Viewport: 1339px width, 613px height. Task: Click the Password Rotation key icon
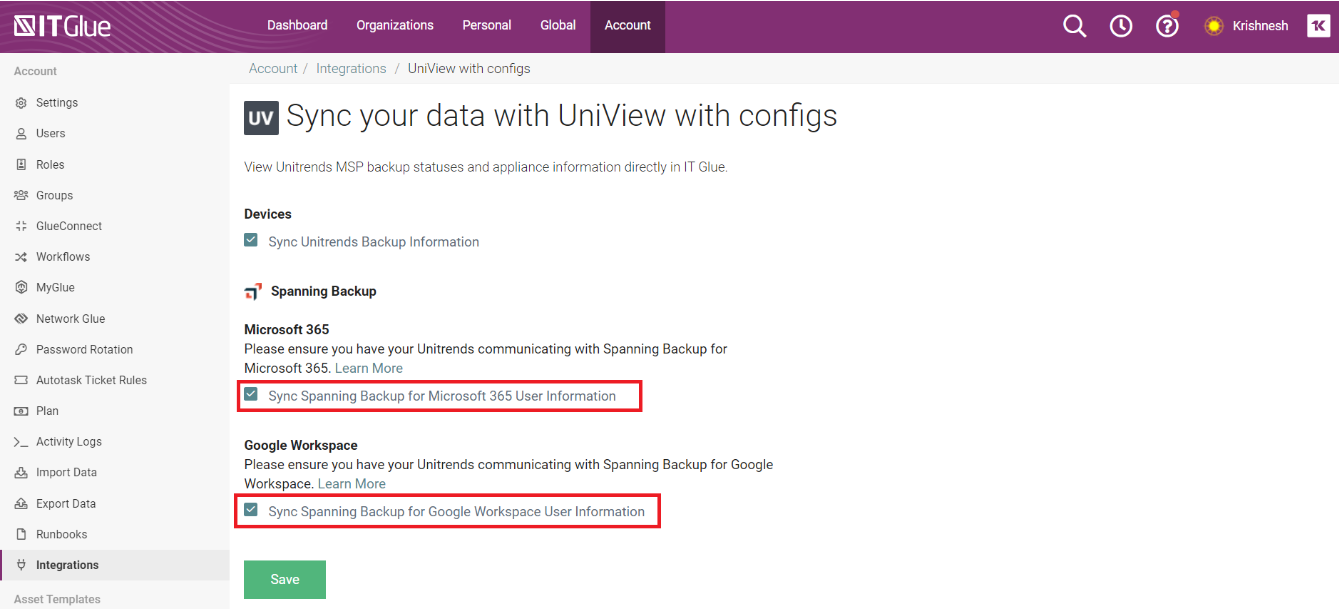click(x=21, y=350)
